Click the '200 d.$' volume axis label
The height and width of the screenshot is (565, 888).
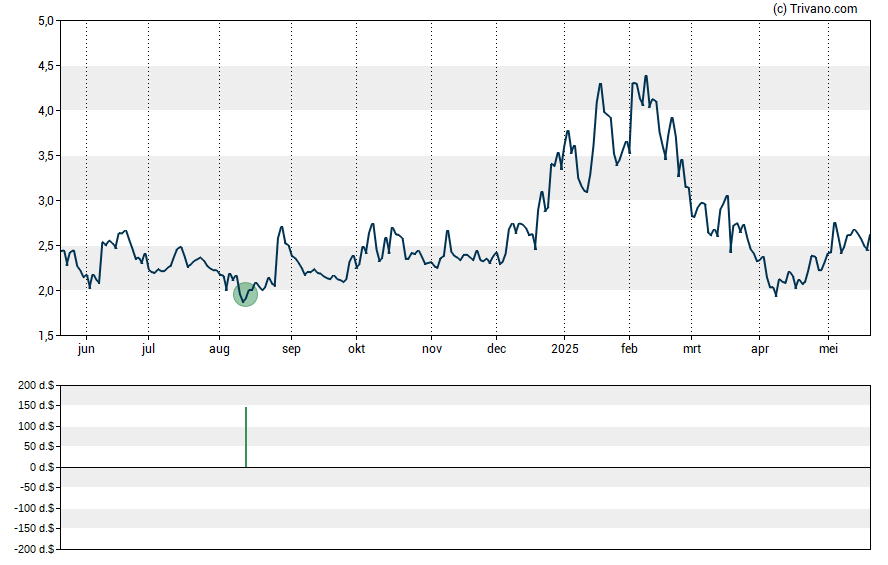pos(36,385)
